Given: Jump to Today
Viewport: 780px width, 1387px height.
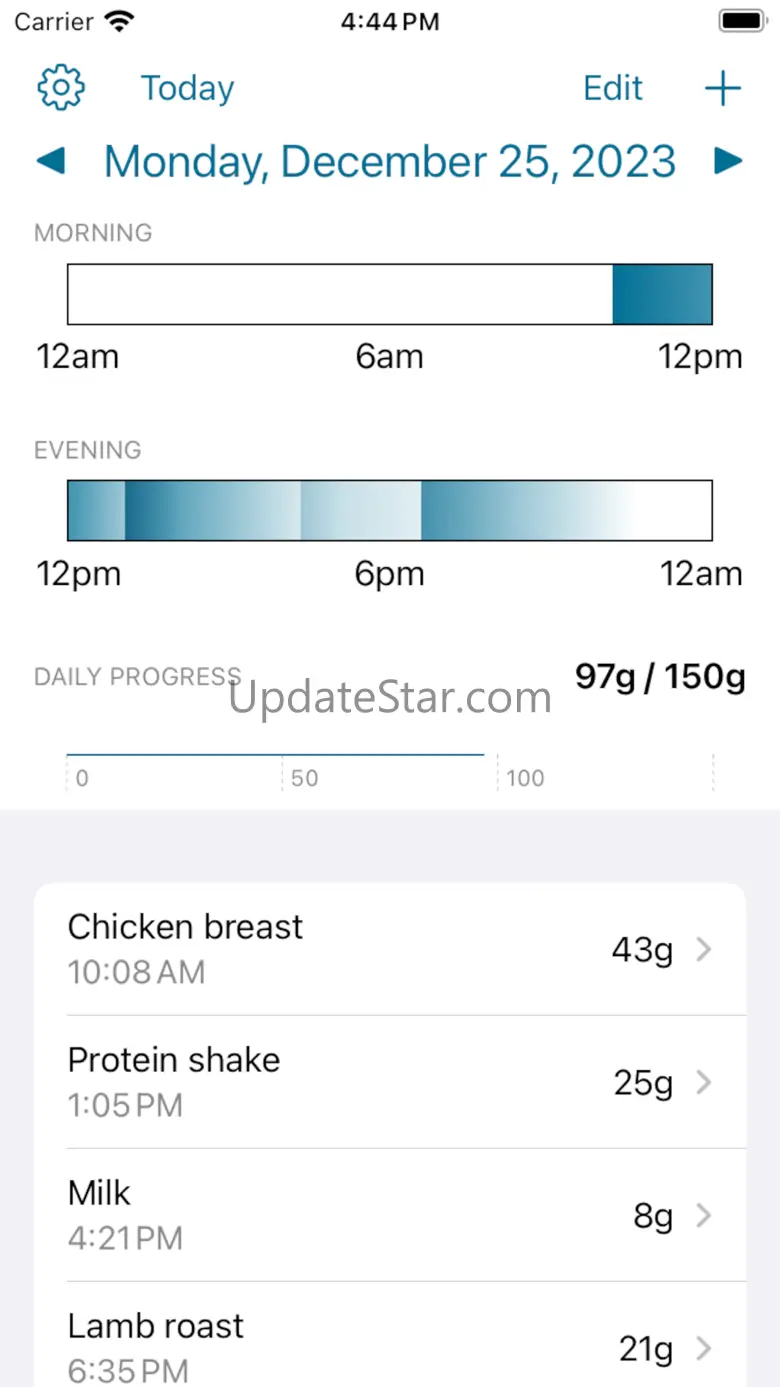Looking at the screenshot, I should coord(187,88).
